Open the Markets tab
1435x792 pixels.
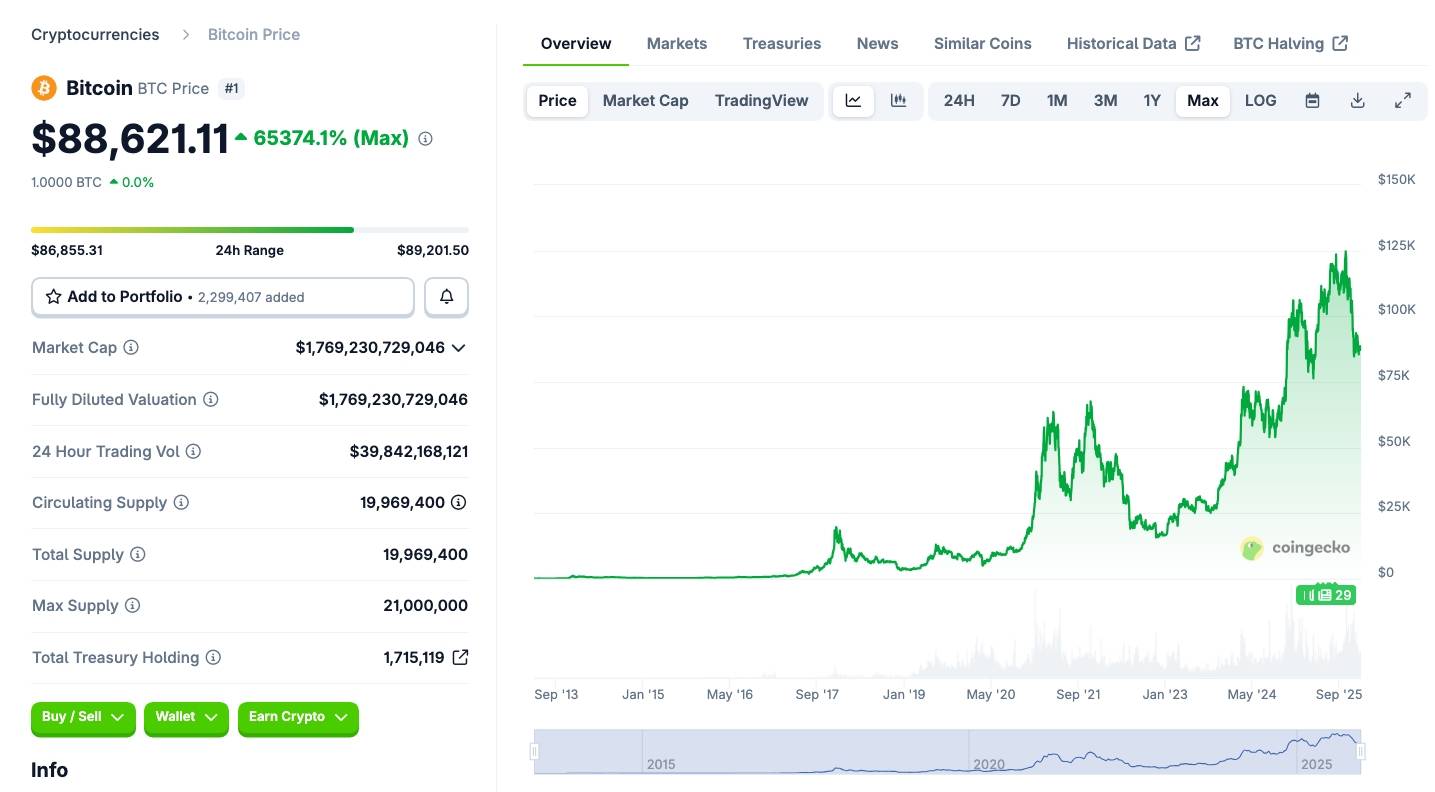[677, 43]
